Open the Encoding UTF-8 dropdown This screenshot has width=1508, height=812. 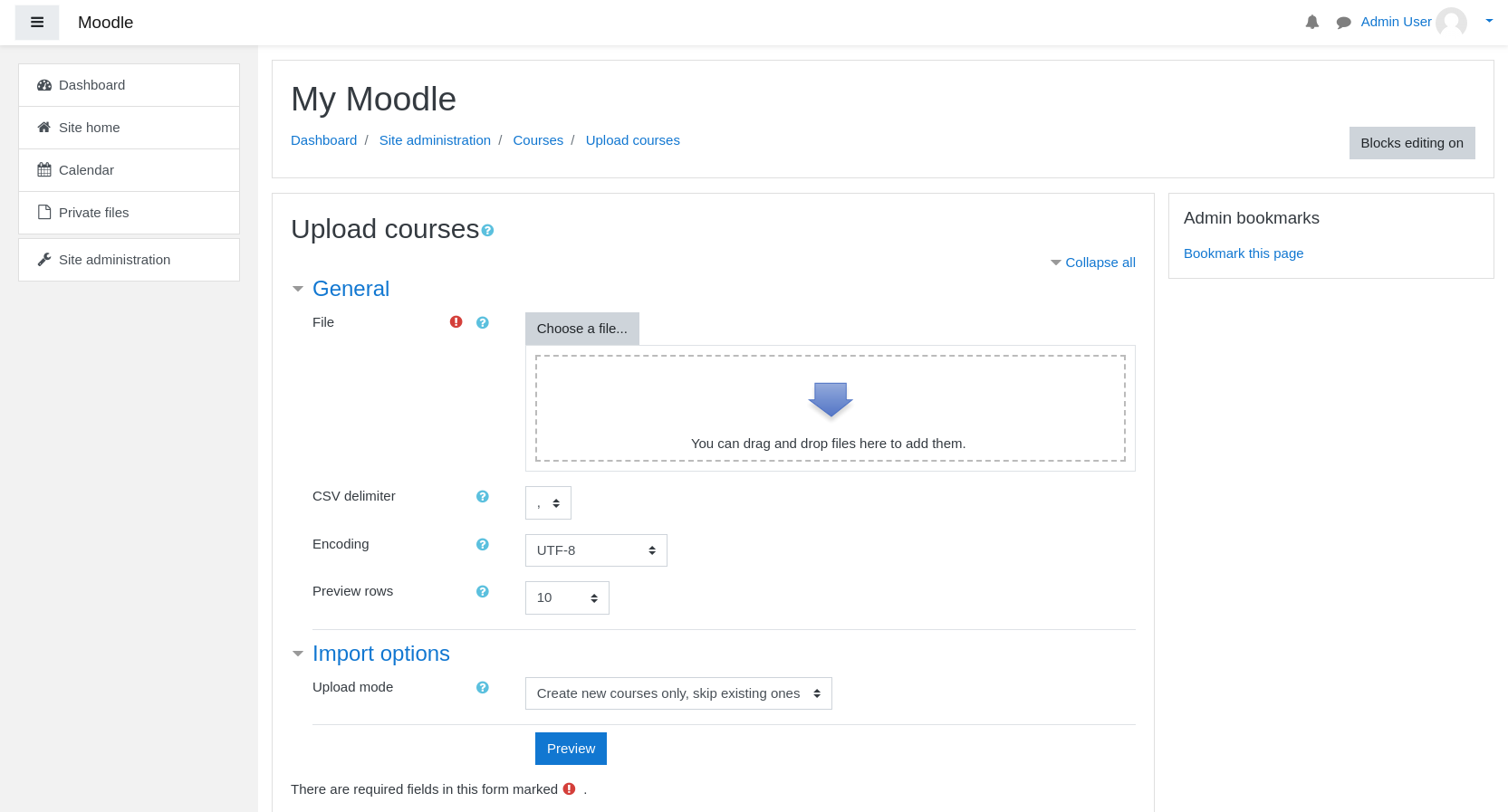596,550
